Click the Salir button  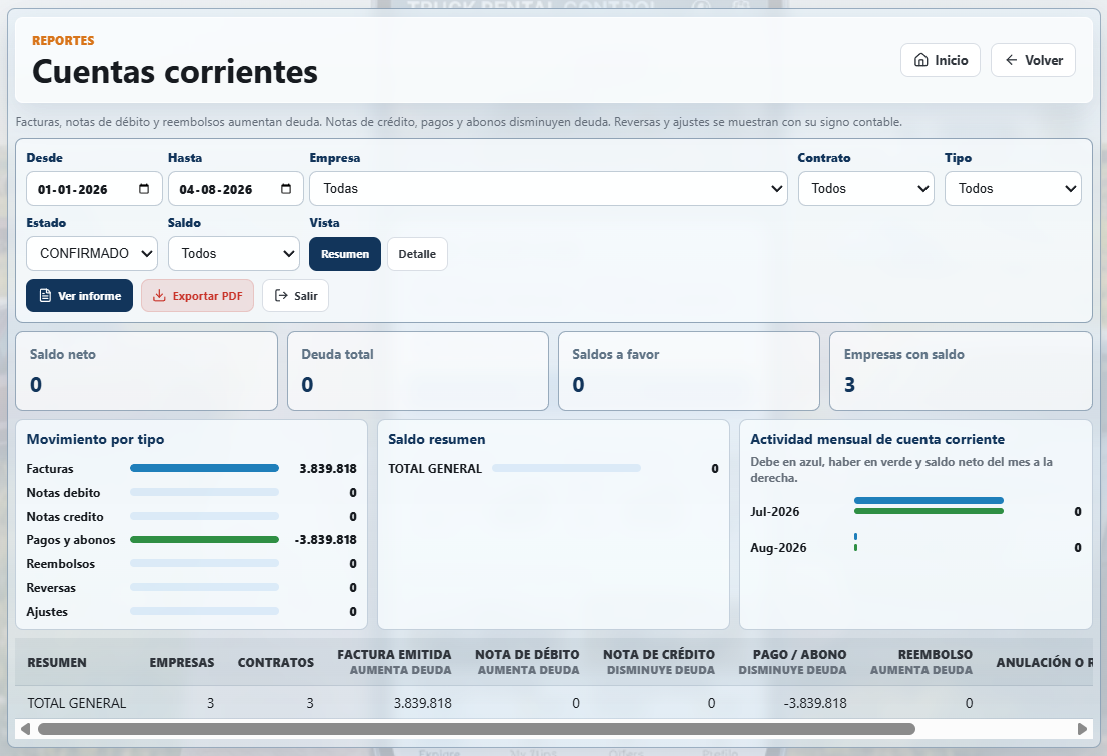click(295, 296)
